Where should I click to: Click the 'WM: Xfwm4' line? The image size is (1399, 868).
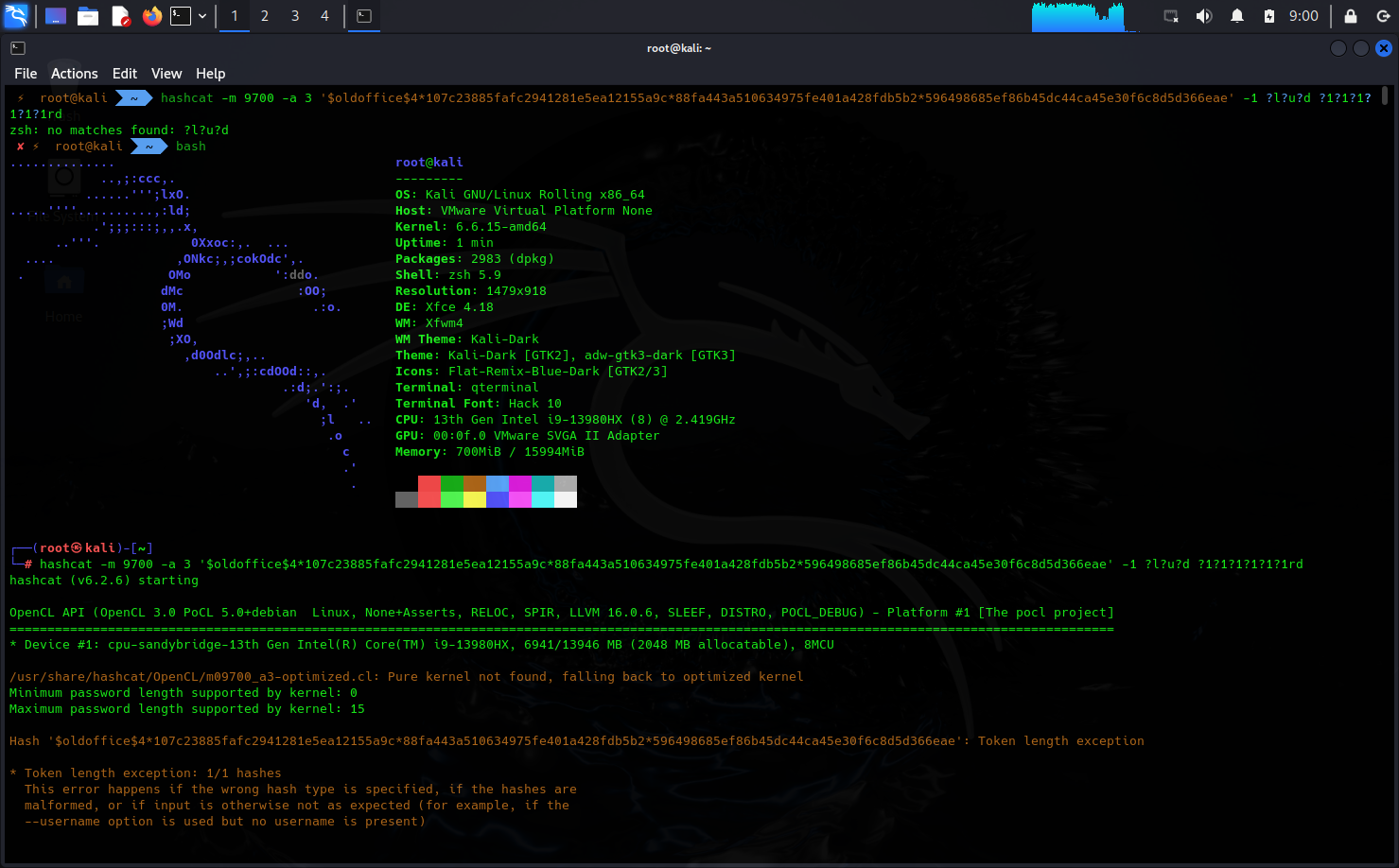coord(429,323)
